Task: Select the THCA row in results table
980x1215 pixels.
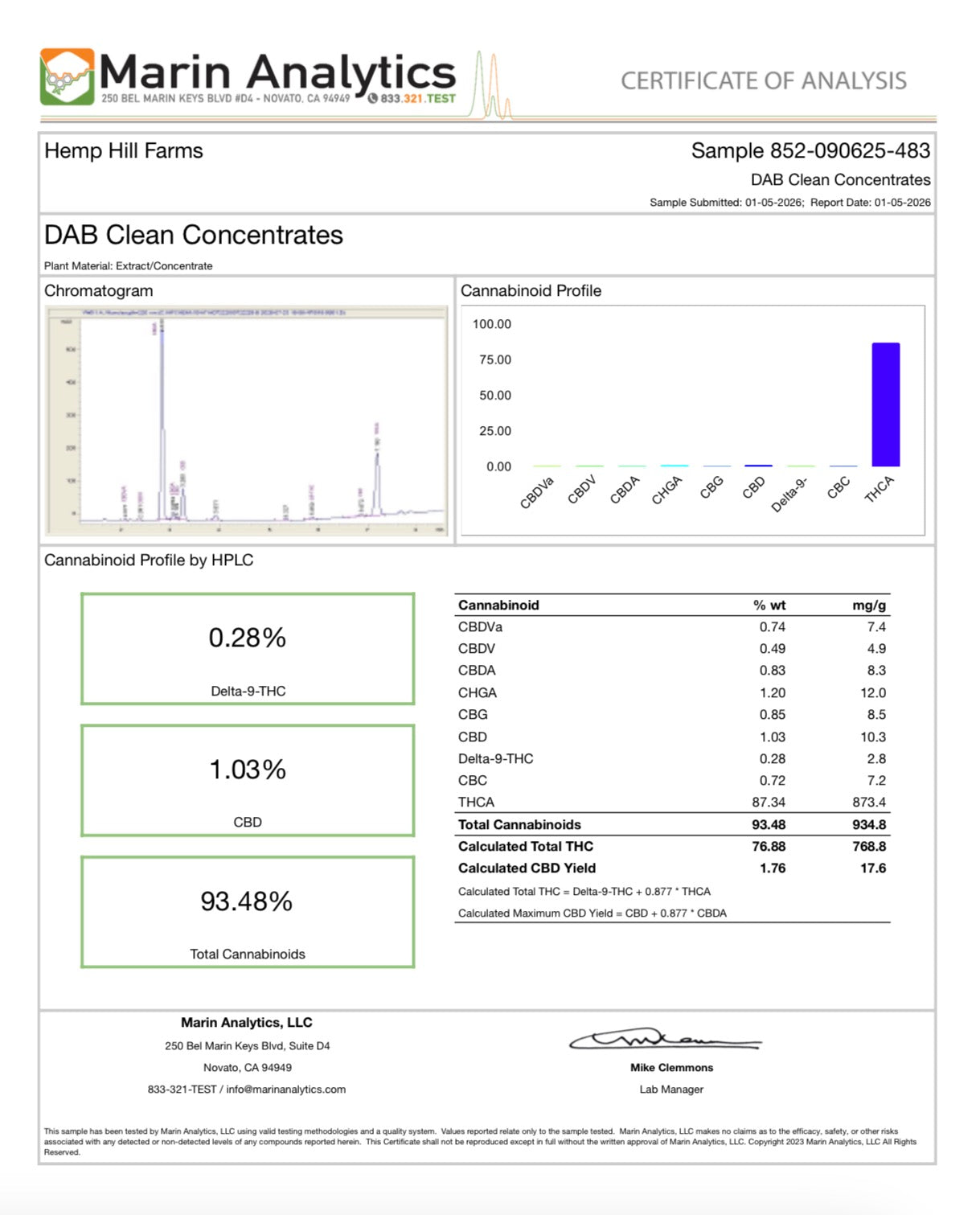Action: pos(671,802)
